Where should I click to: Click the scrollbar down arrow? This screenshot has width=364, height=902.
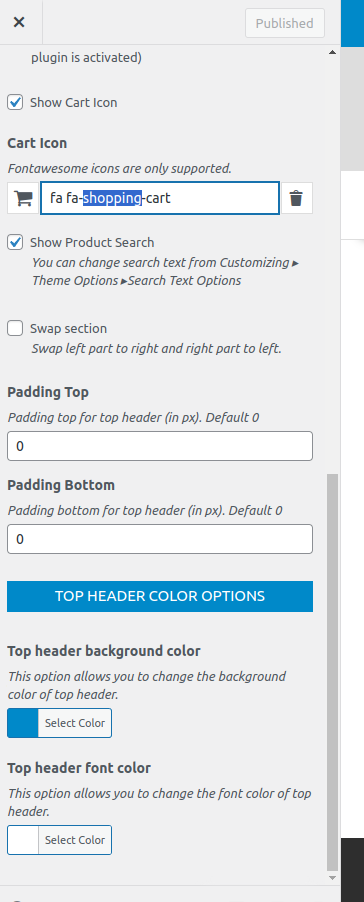pos(332,878)
